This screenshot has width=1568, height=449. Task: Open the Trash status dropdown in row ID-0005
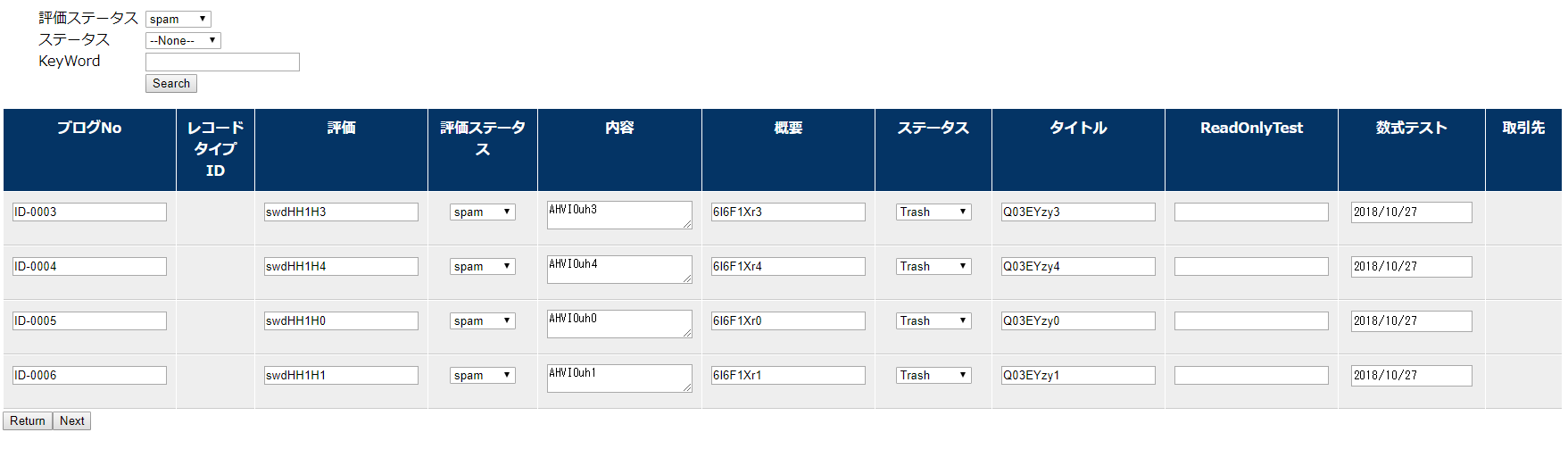933,320
